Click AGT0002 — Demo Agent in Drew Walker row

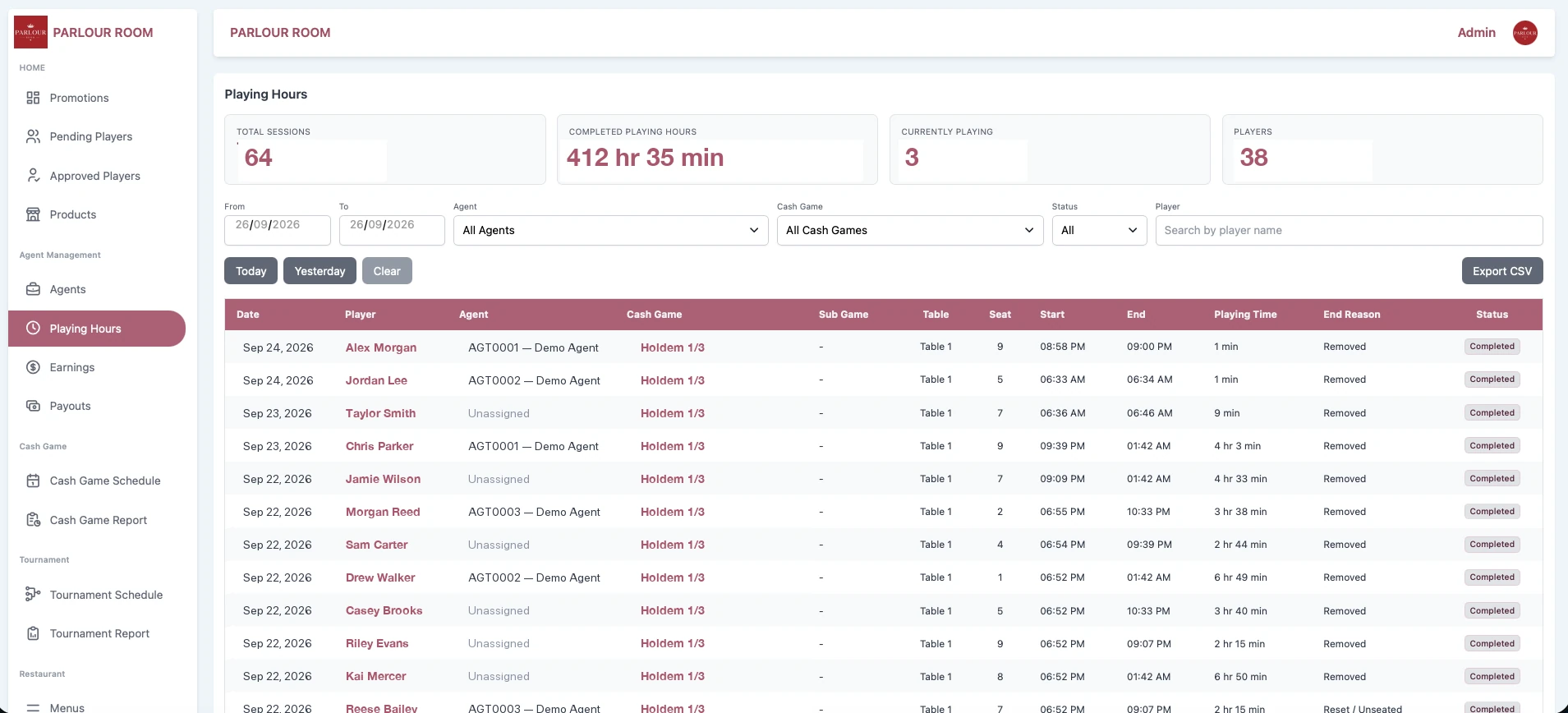534,577
